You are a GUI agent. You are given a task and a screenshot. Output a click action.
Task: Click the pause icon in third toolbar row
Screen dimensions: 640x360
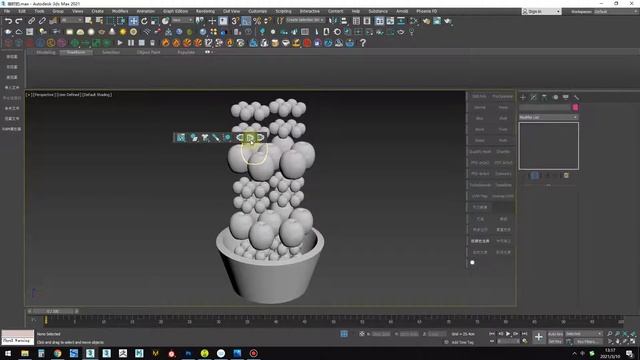(131, 42)
